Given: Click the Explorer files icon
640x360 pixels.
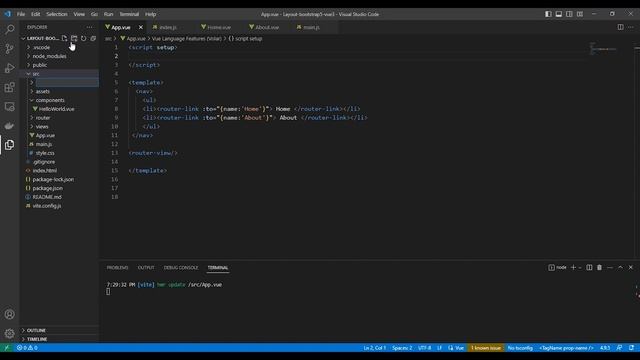Looking at the screenshot, I should pyautogui.click(x=9, y=145).
